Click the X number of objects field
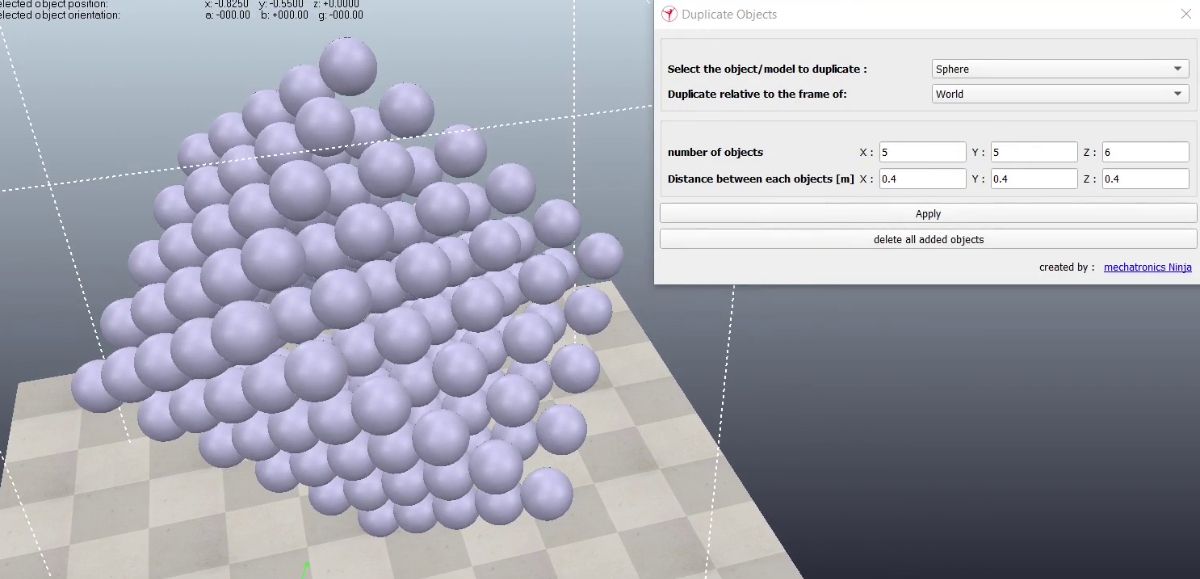Image resolution: width=1200 pixels, height=579 pixels. 922,152
